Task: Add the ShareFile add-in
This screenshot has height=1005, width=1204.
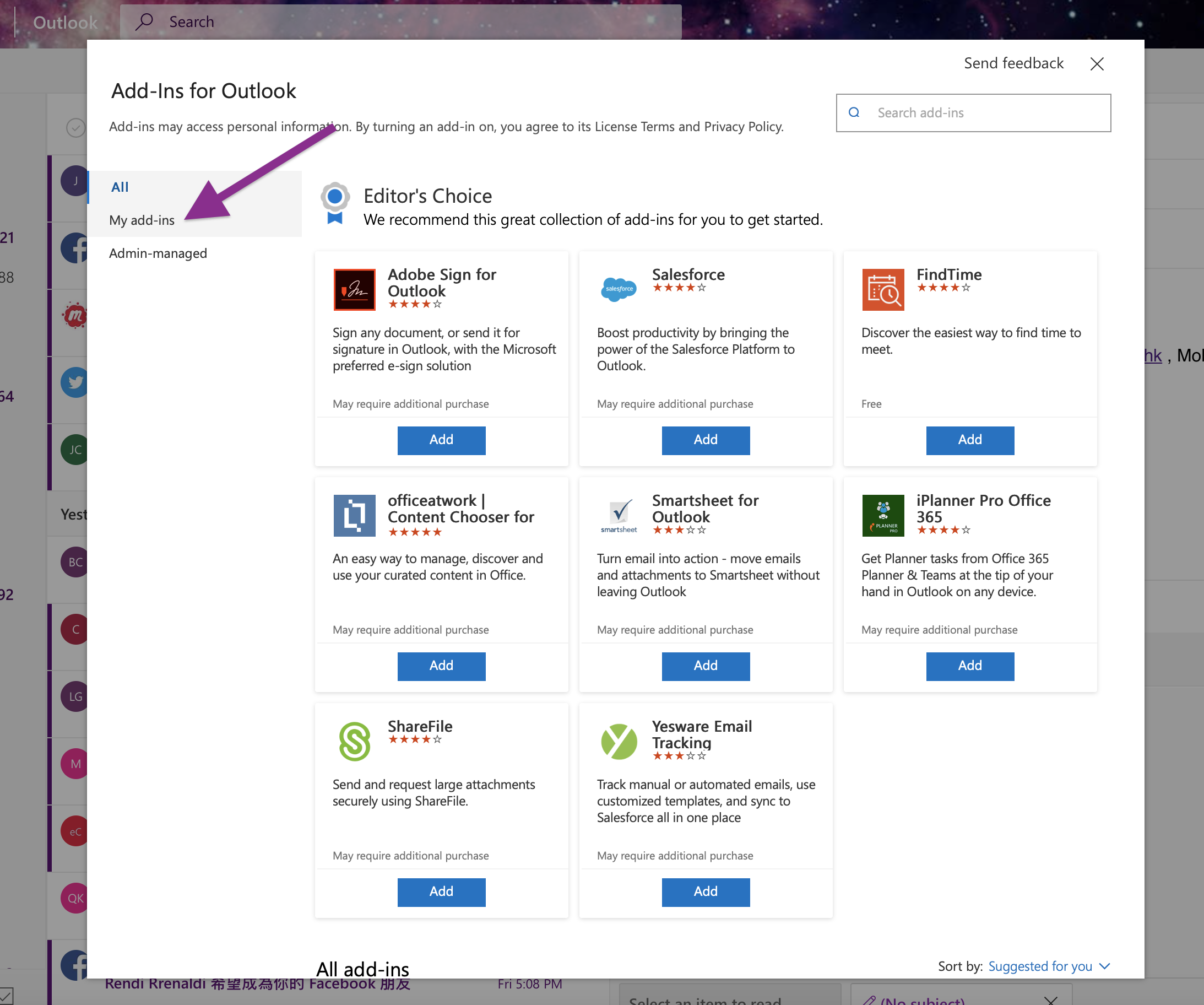Action: pos(442,892)
